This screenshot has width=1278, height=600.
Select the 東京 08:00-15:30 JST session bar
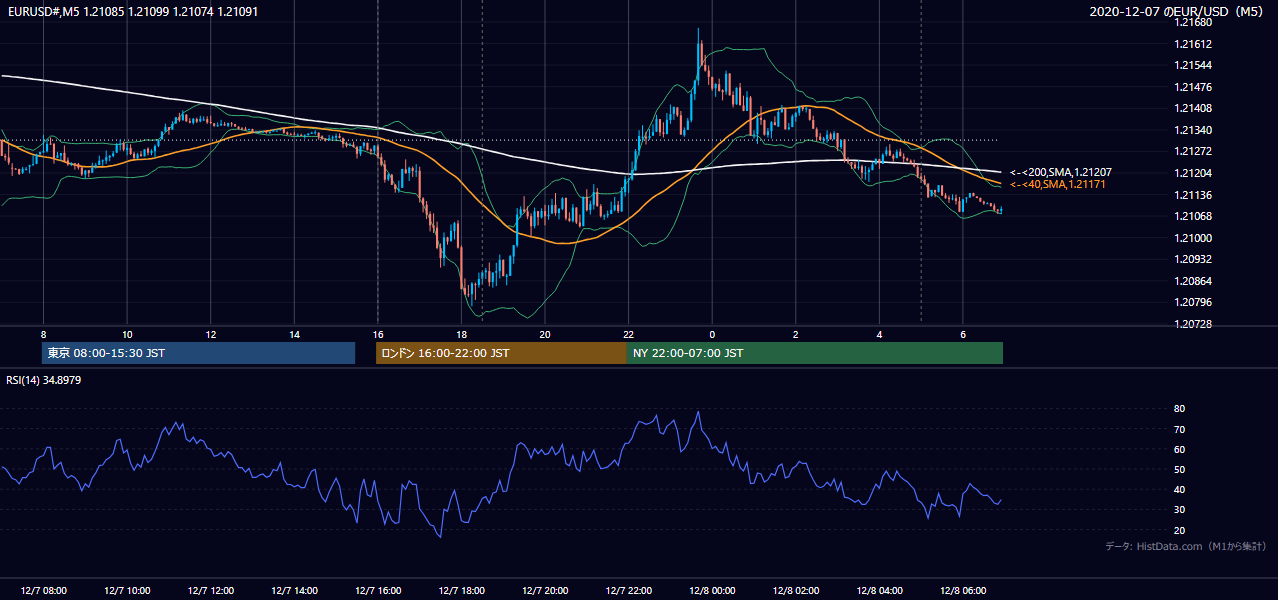tap(198, 353)
